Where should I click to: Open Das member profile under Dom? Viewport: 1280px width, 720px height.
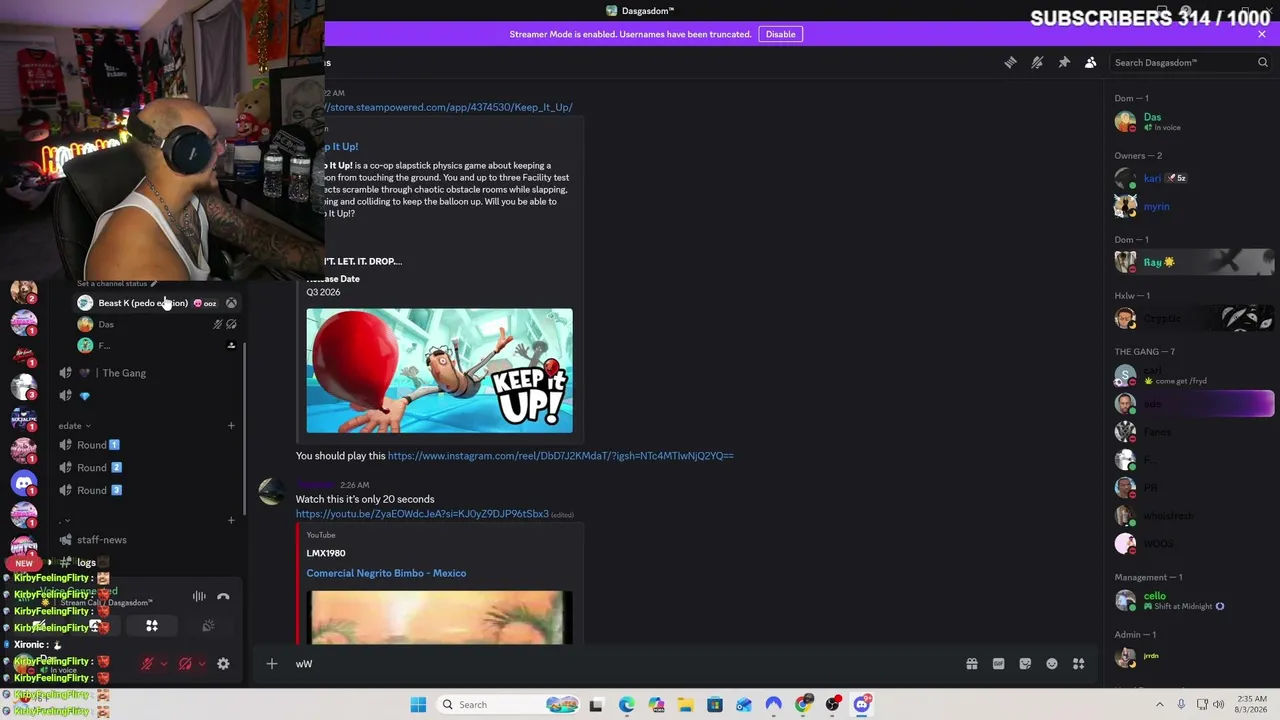(1194, 122)
